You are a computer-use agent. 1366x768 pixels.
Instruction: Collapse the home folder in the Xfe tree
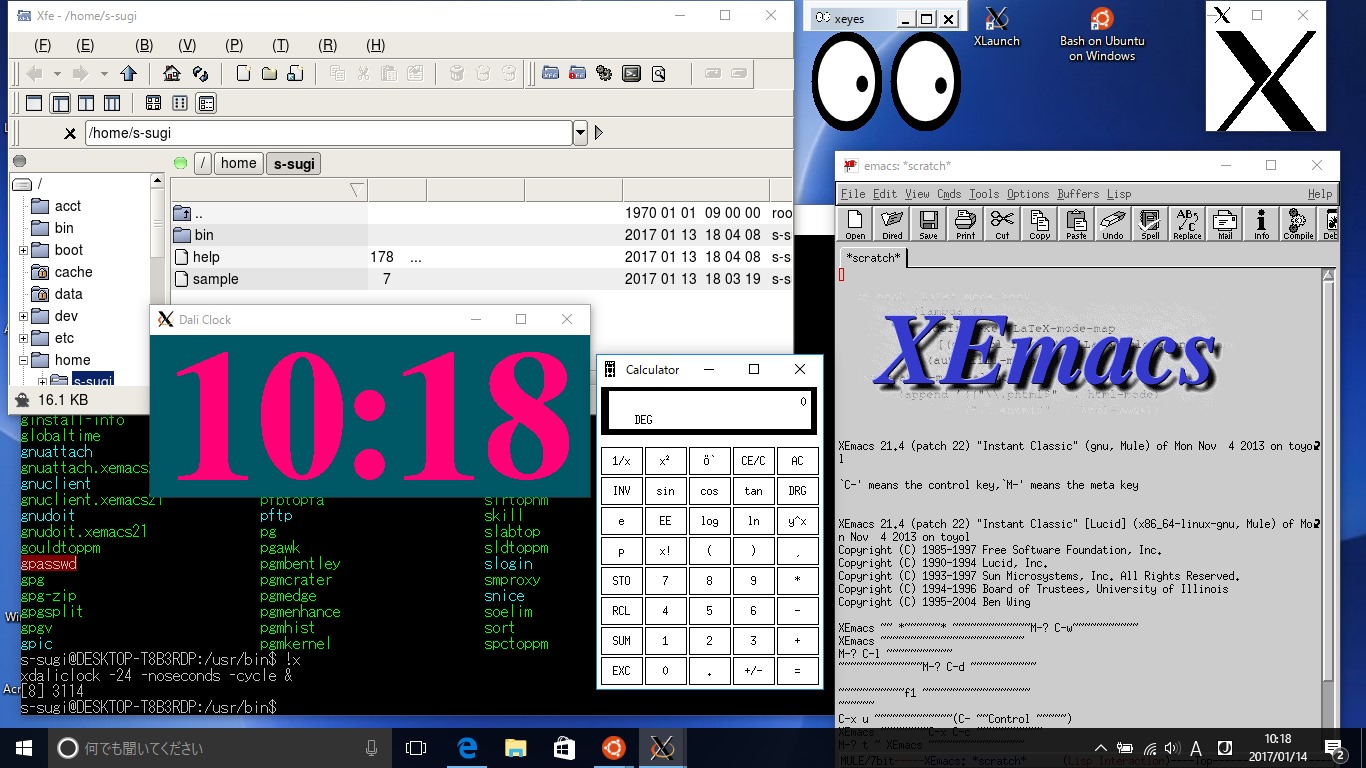tap(23, 360)
